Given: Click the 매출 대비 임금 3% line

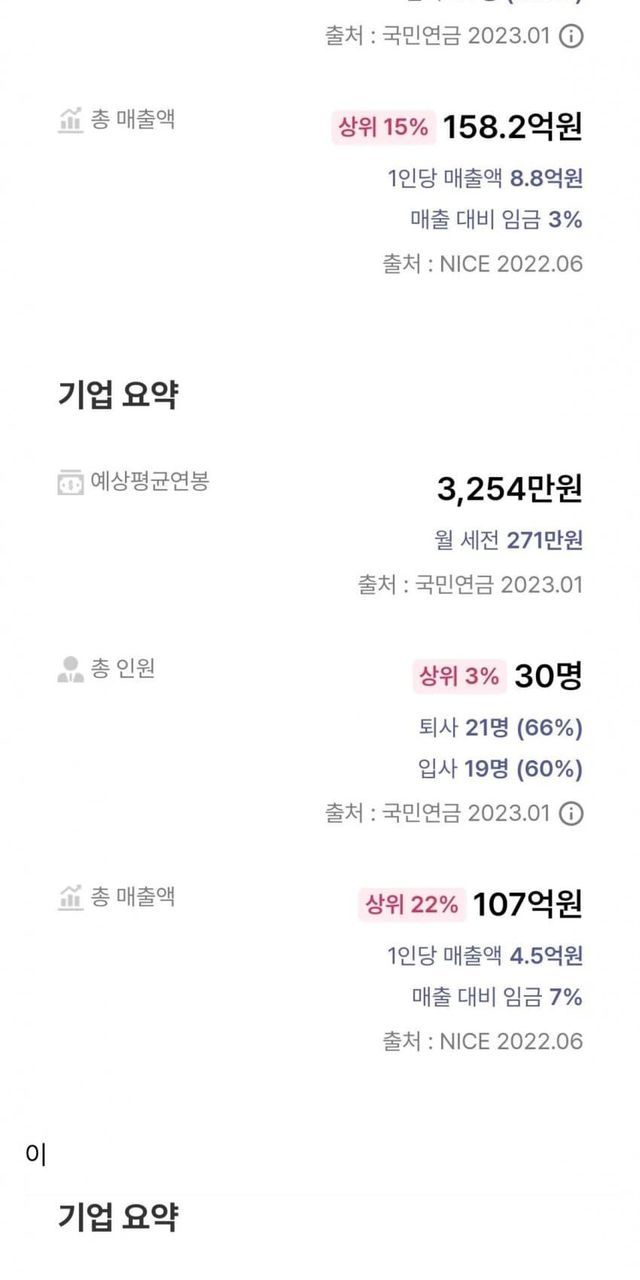Looking at the screenshot, I should 496,220.
